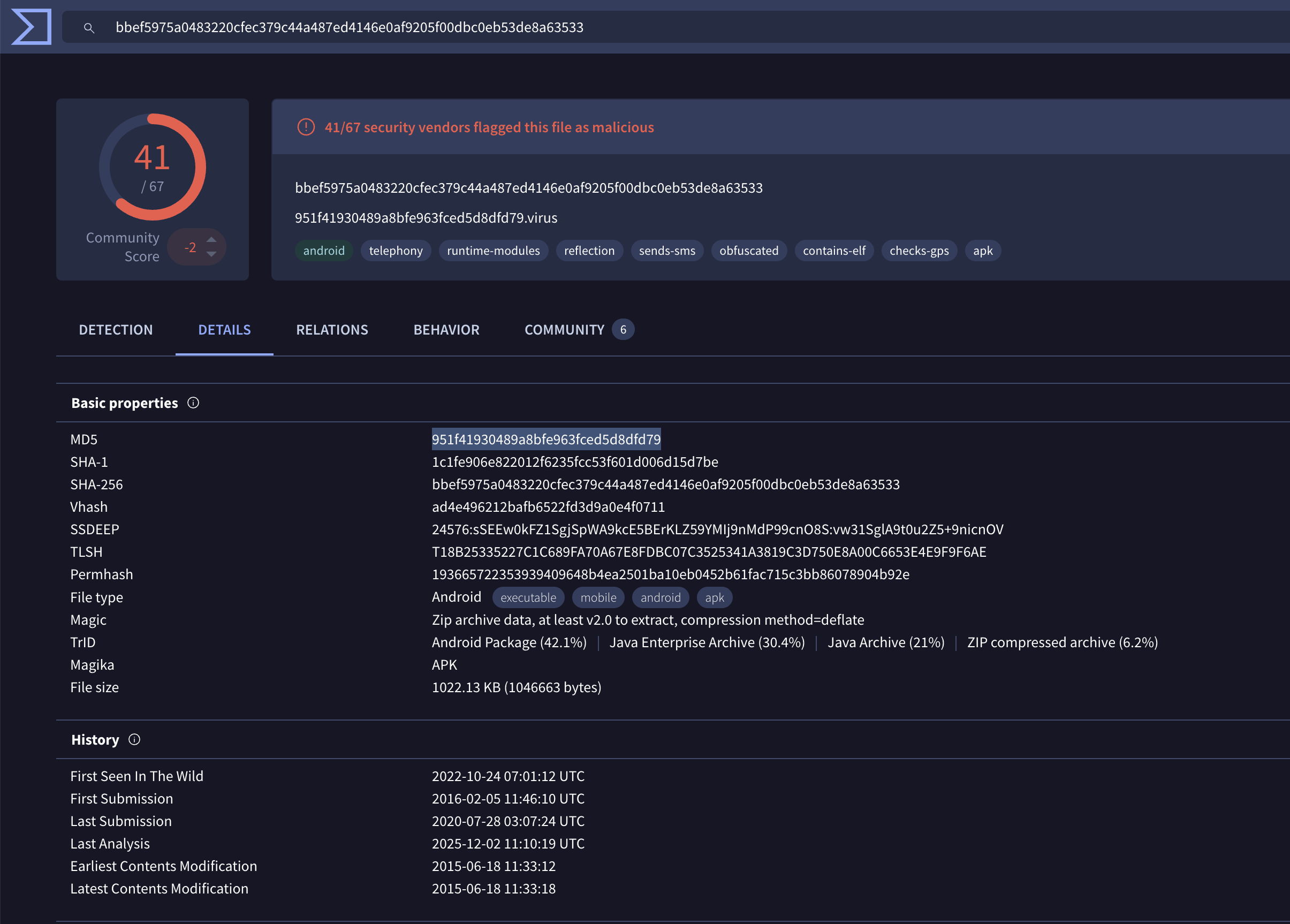1290x924 pixels.
Task: Click the SSDEEP value
Action: pyautogui.click(x=718, y=529)
